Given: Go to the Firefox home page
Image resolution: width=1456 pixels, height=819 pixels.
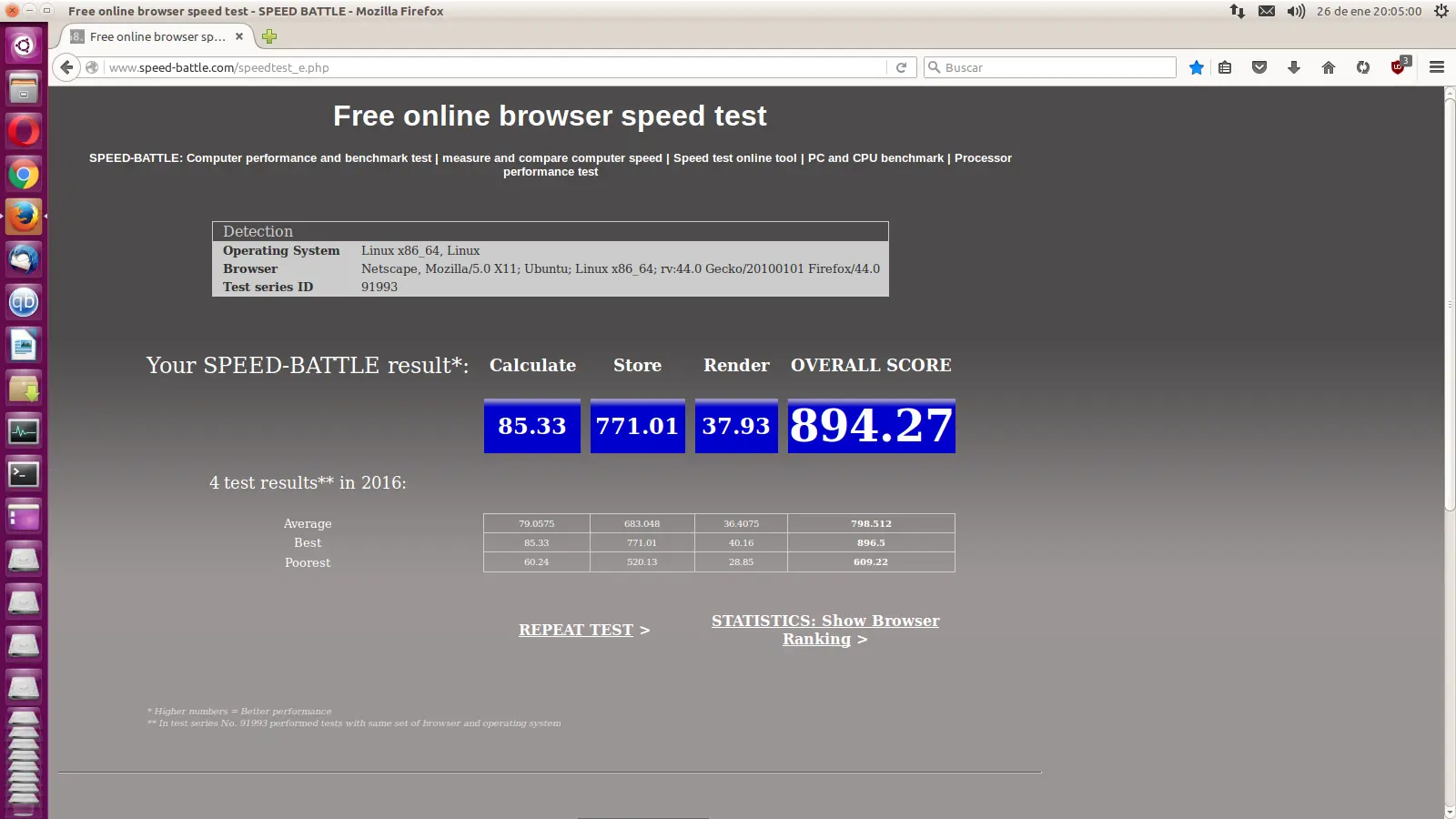Looking at the screenshot, I should 1328,66.
